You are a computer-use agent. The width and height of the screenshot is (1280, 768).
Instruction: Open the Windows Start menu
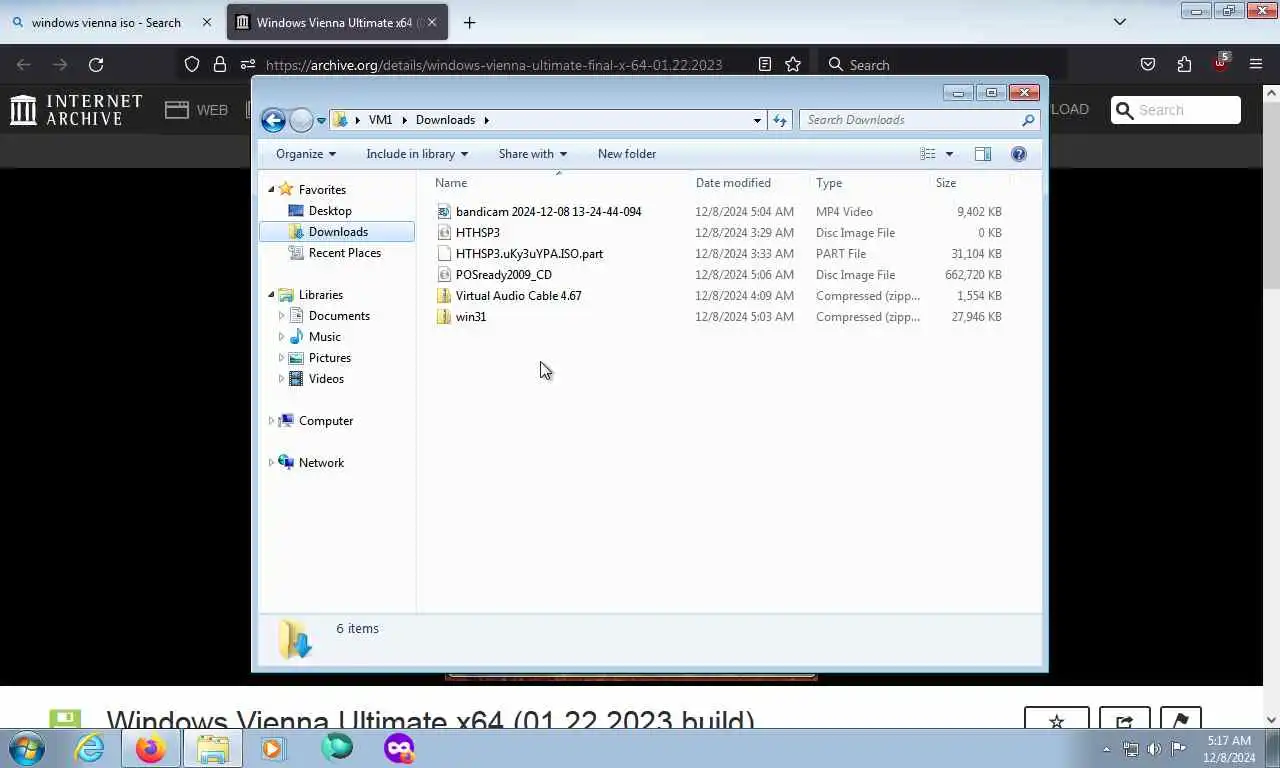(27, 748)
